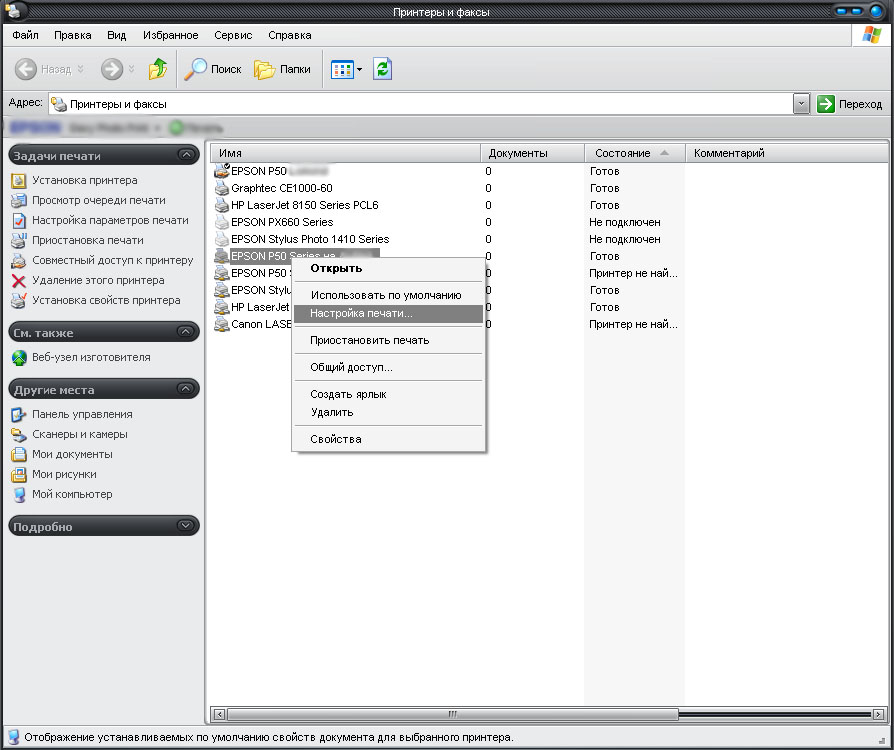Screen dimensions: 894x750
Task: Select Canon LASE printer icon
Action: (x=221, y=325)
